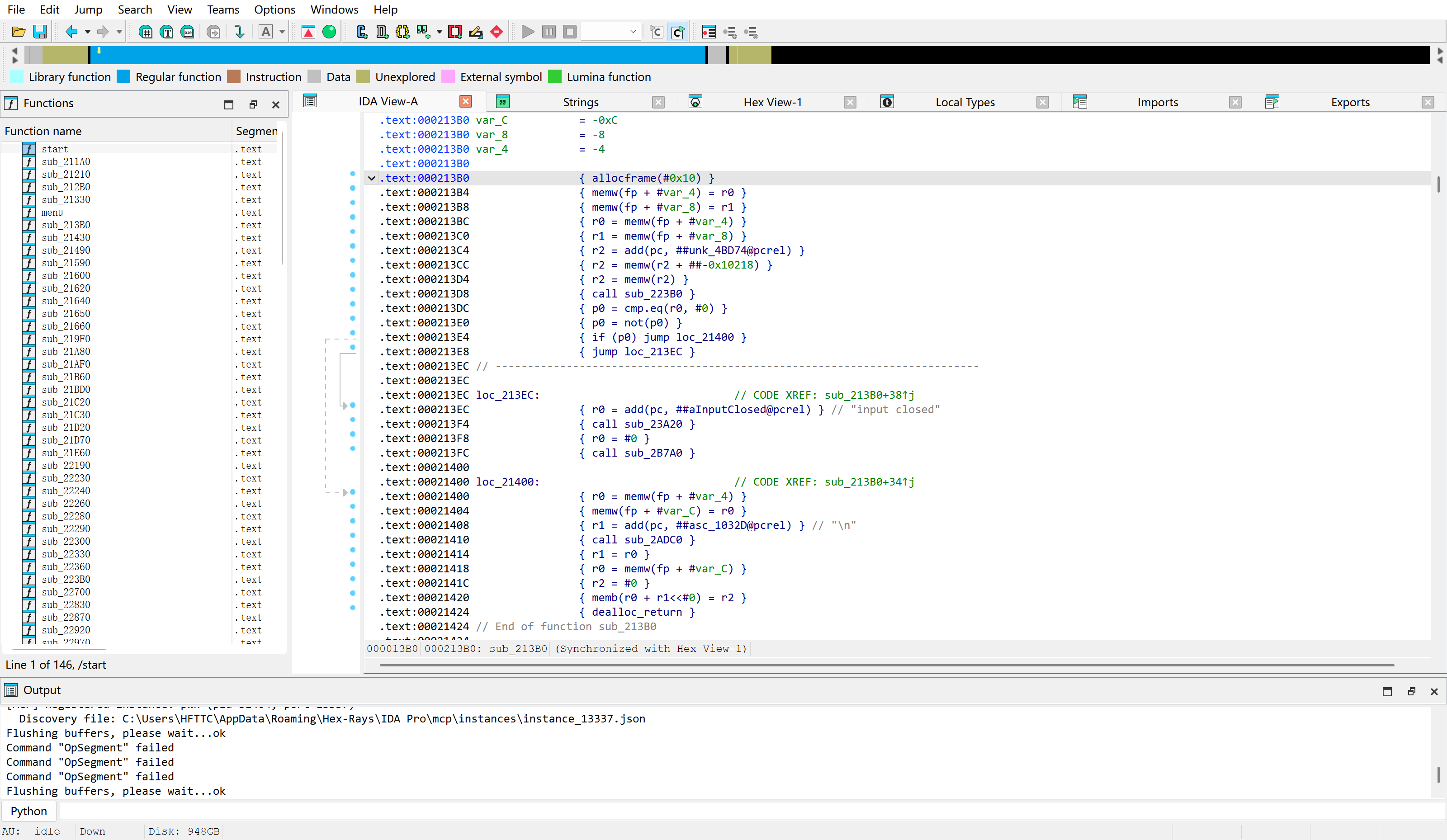1447x840 pixels.
Task: Close the Strings tab
Action: (x=658, y=102)
